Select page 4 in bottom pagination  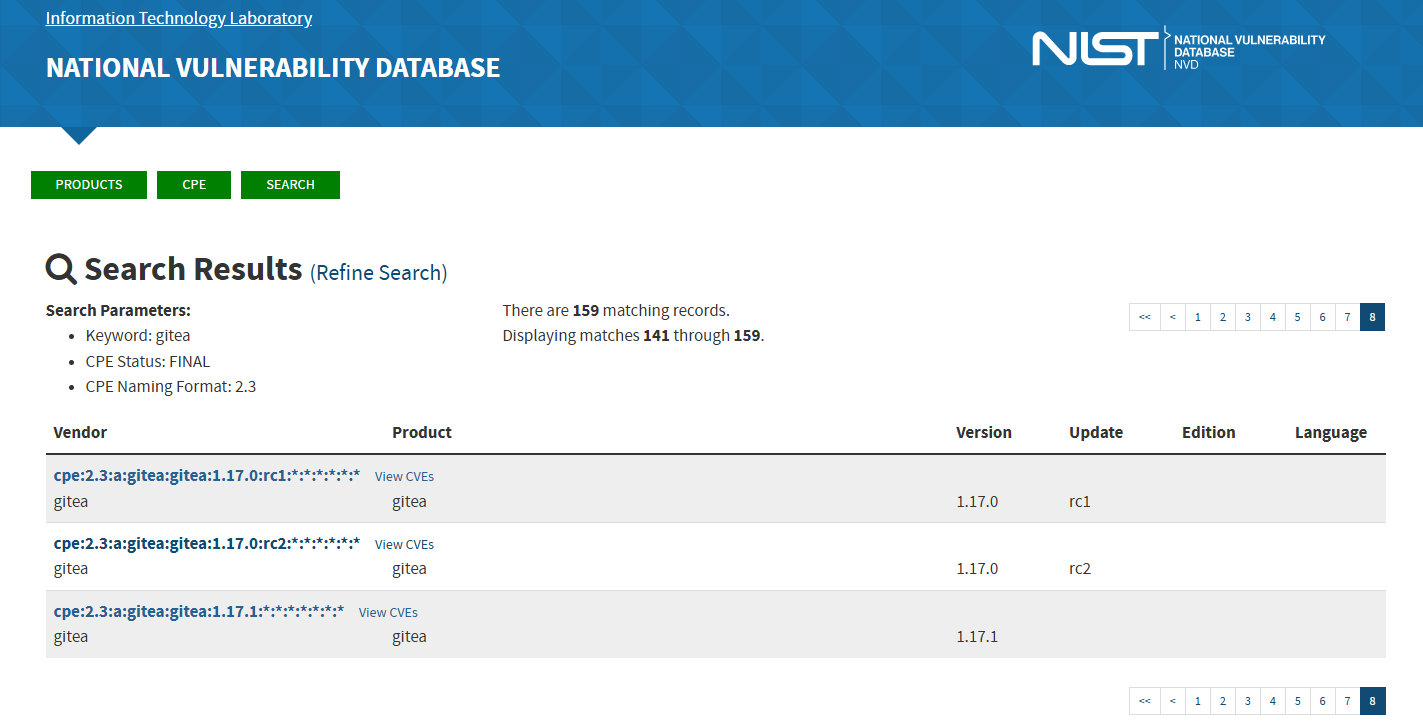pos(1273,701)
